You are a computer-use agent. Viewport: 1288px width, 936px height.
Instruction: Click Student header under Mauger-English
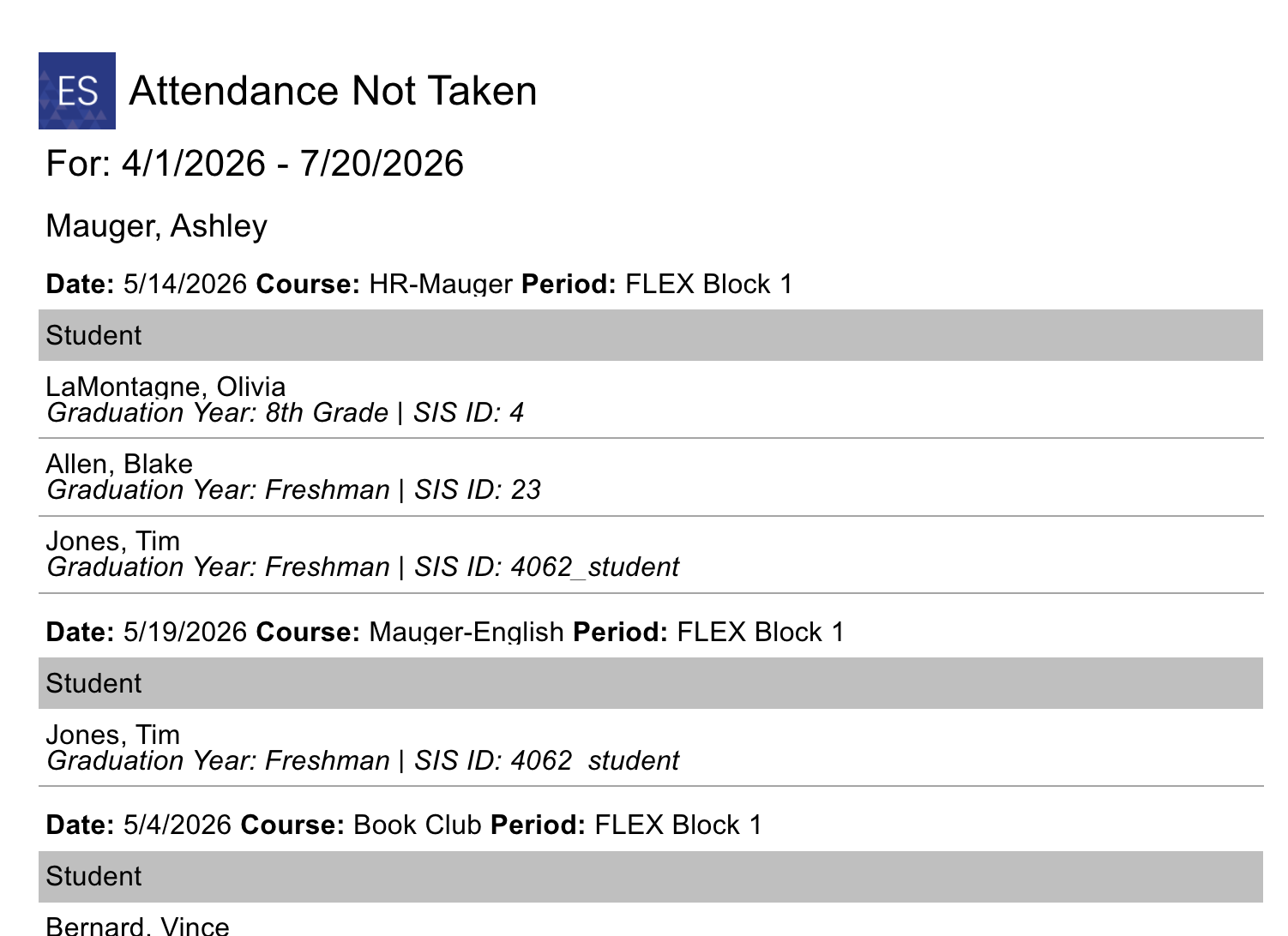[651, 683]
